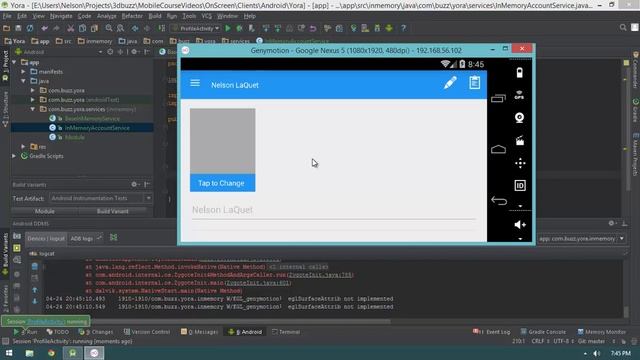The image size is (640, 360).
Task: Tap Android recent apps button in emulator
Action: (498, 98)
